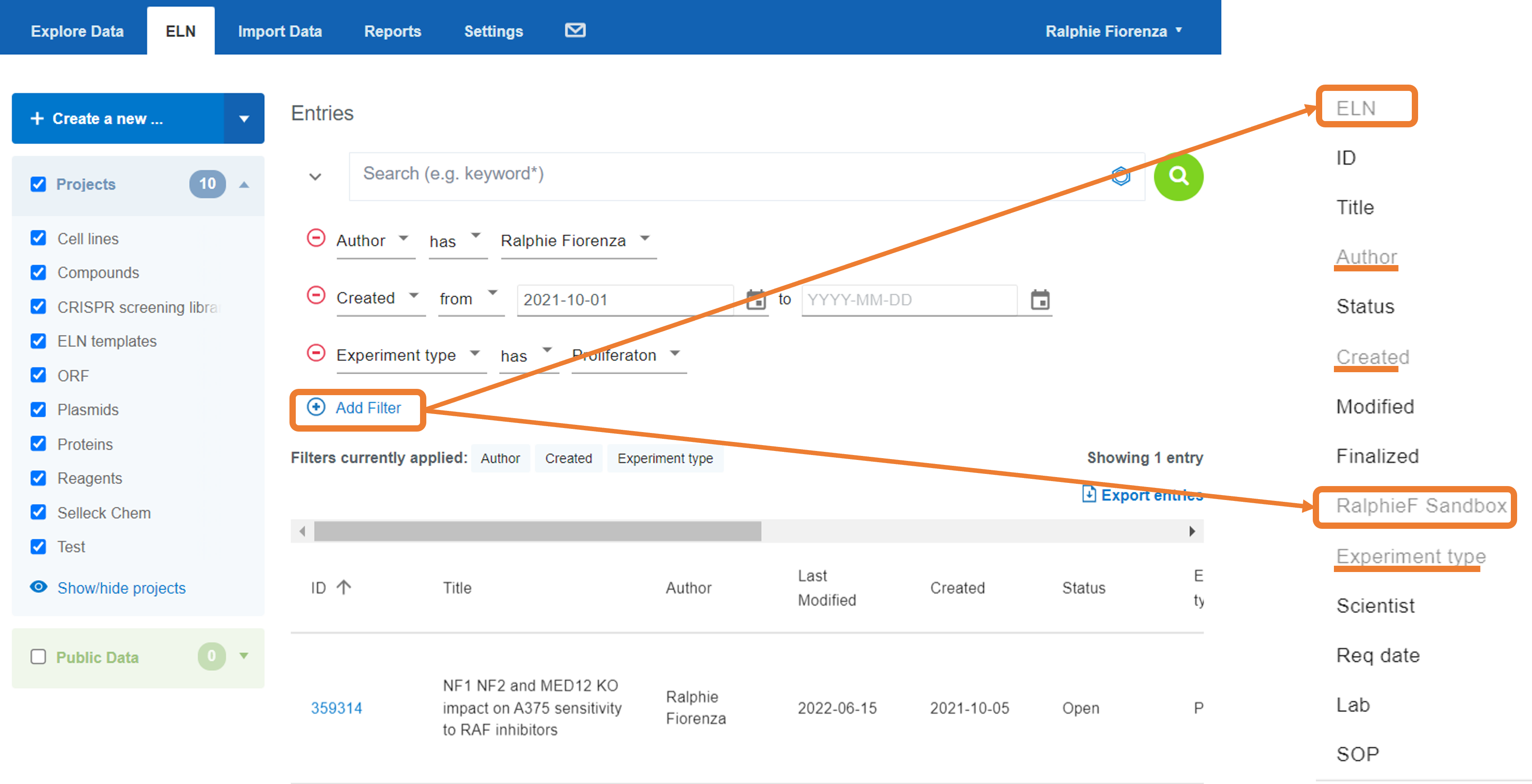This screenshot has height=784, width=1532.
Task: Click the Create a new button
Action: coord(118,118)
